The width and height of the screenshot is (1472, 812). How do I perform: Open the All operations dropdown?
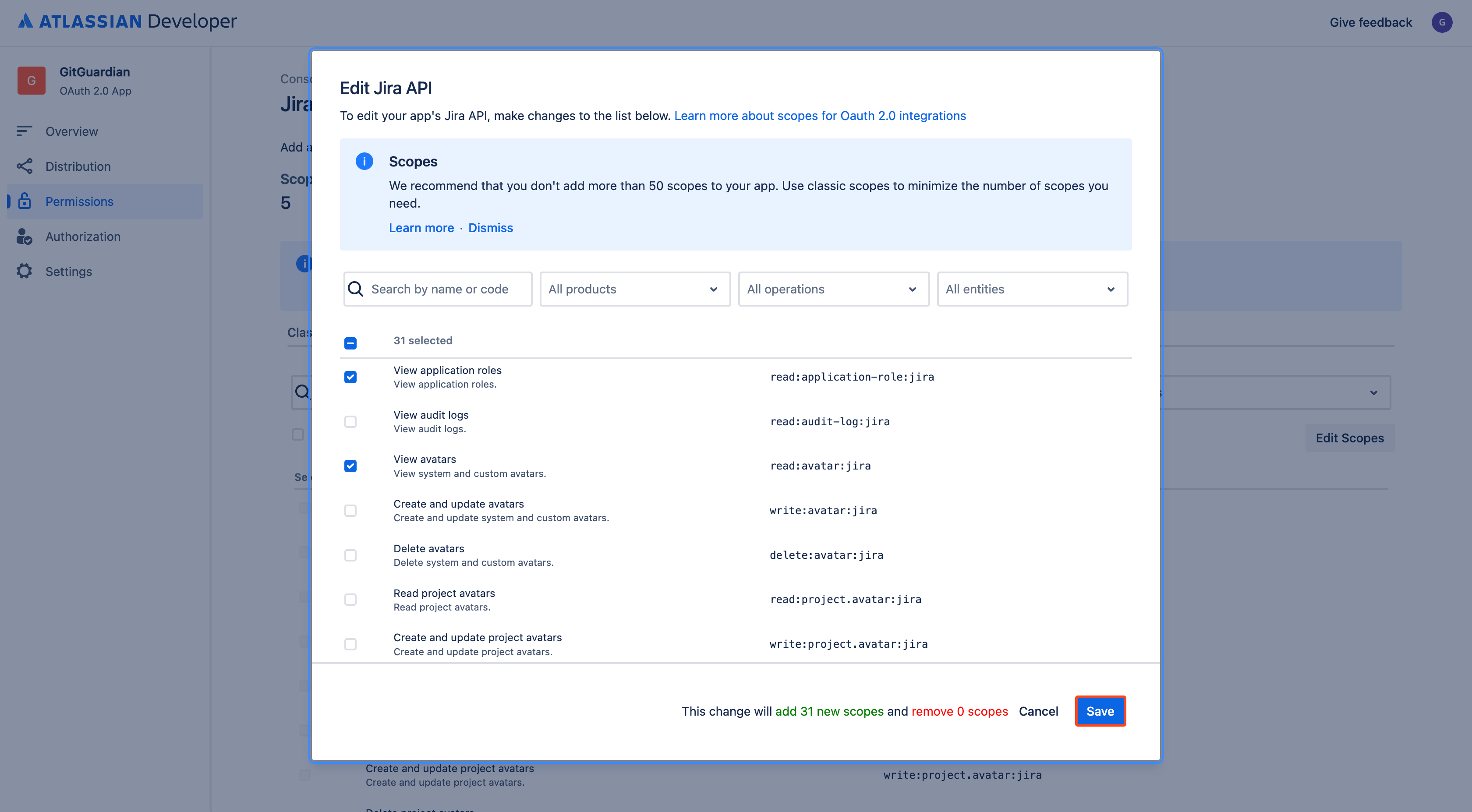[x=834, y=289]
